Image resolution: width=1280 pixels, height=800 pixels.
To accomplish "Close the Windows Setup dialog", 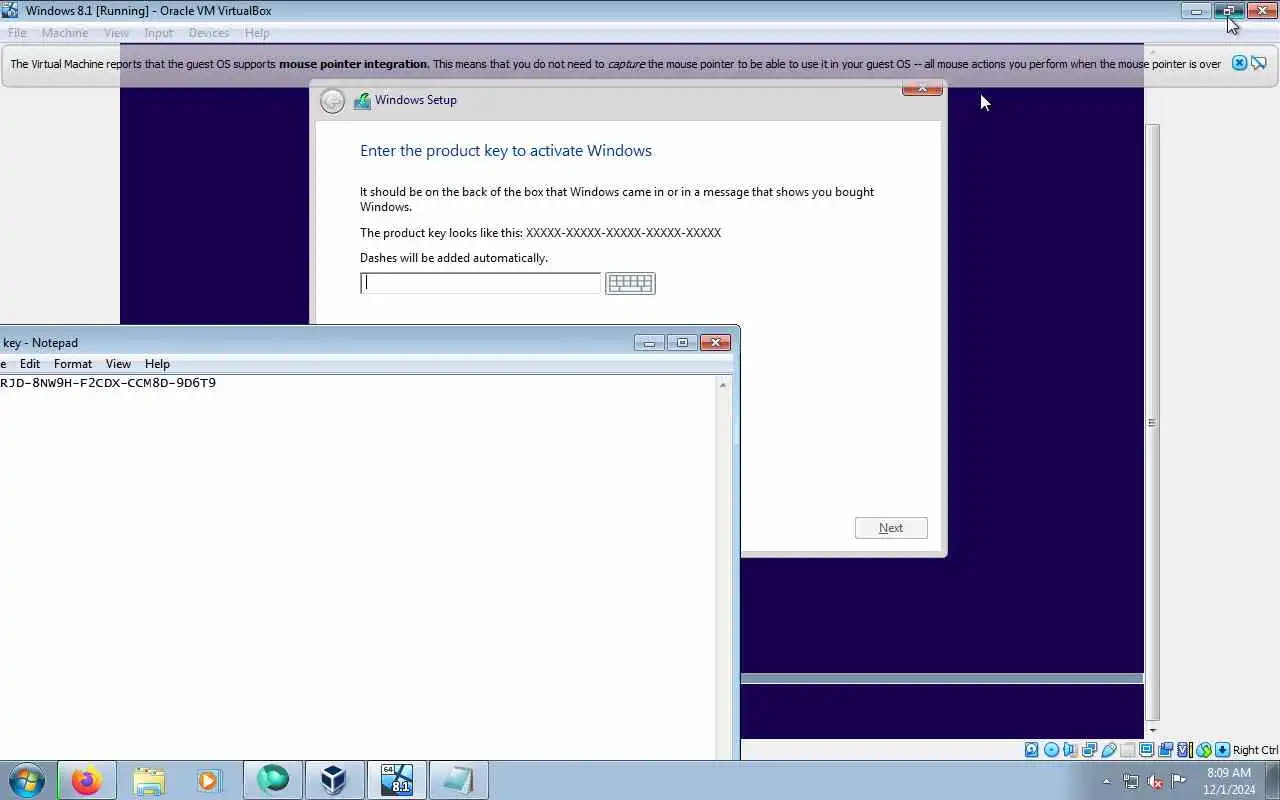I will (x=922, y=90).
